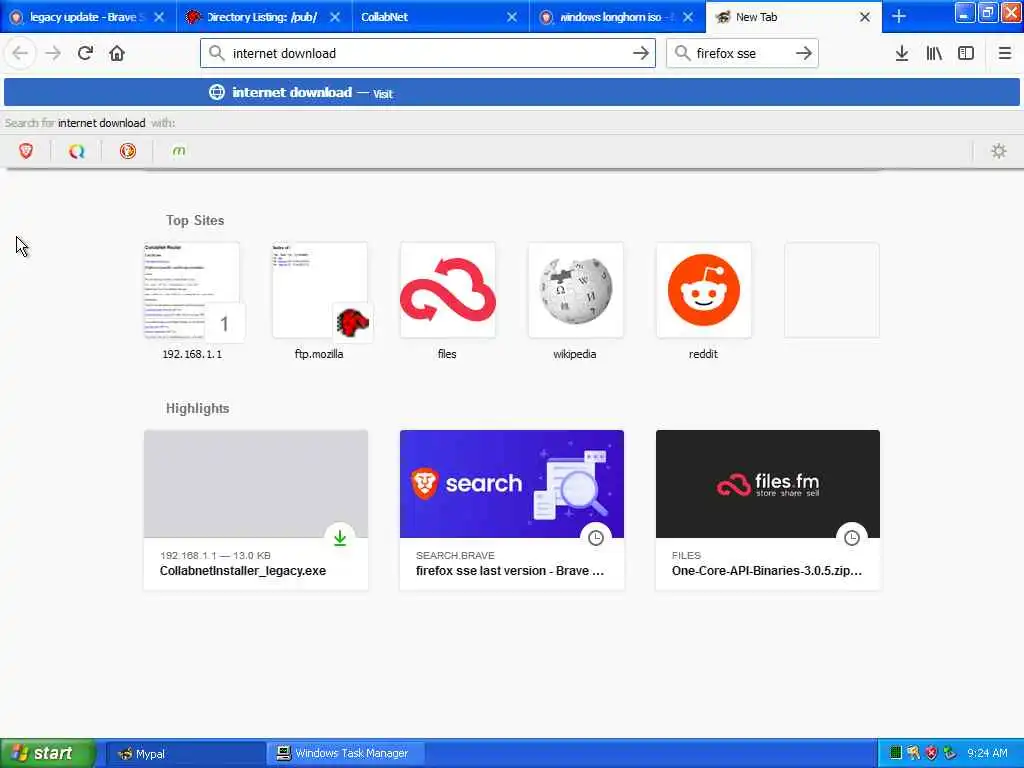Close the Directory Listing /pub/ tab

coord(335,17)
